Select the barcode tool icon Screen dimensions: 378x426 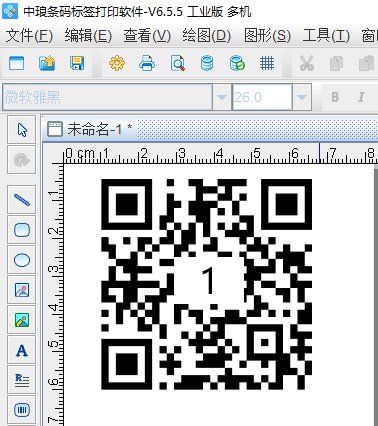tap(22, 410)
